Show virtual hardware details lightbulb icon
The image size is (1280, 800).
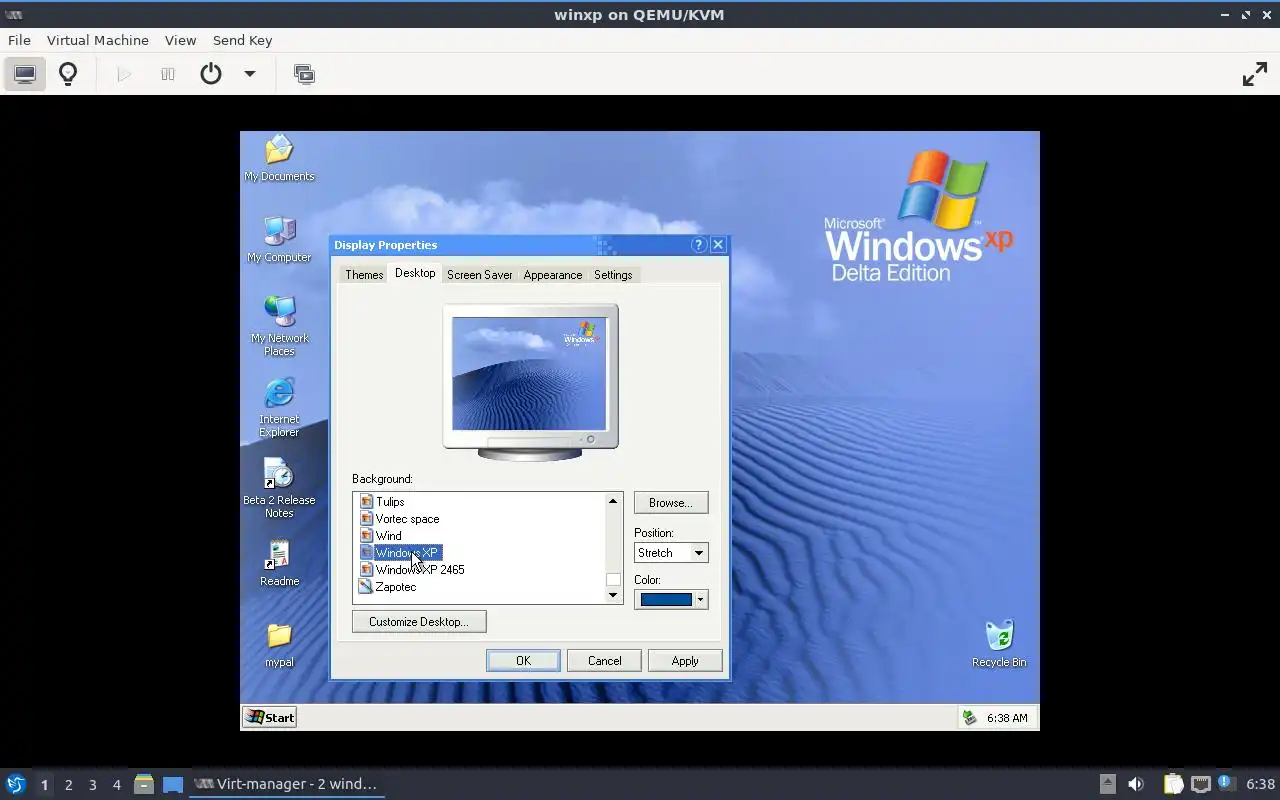68,74
